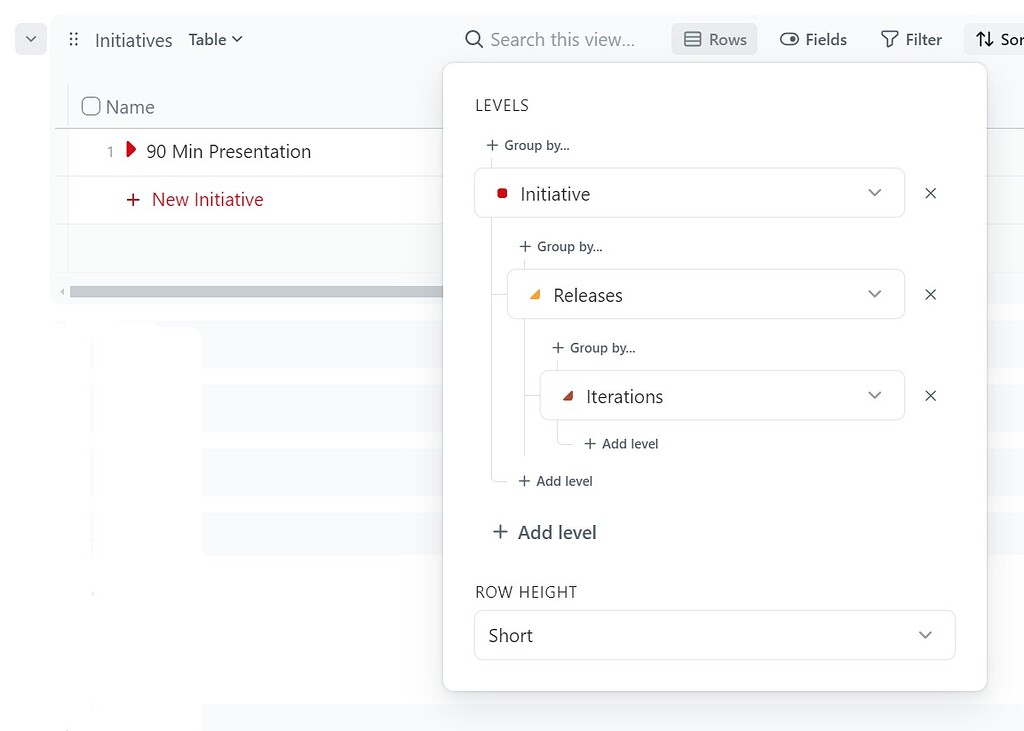Click Add level at the panel bottom
The height and width of the screenshot is (731, 1024).
pos(543,532)
